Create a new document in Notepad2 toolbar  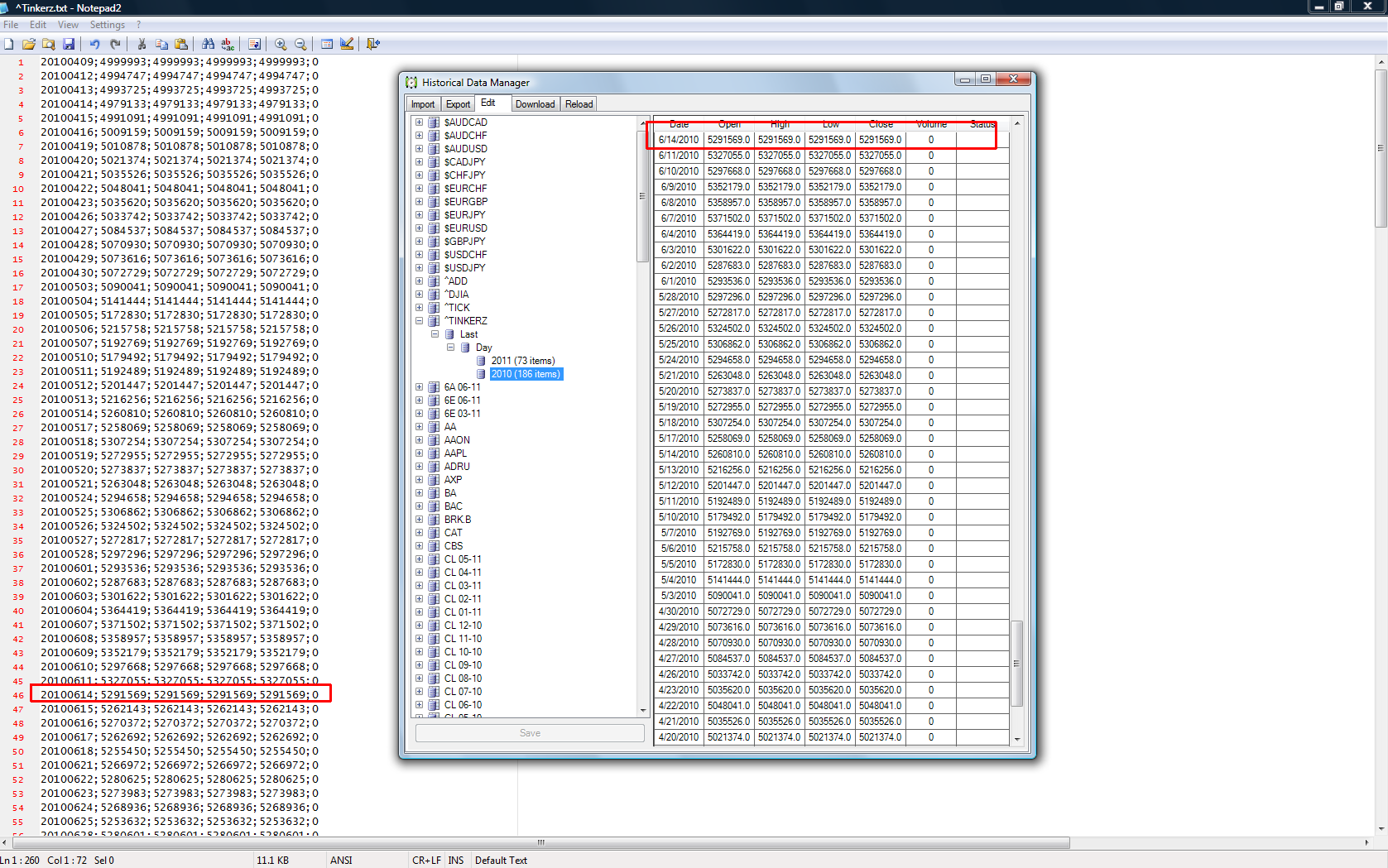tap(9, 44)
